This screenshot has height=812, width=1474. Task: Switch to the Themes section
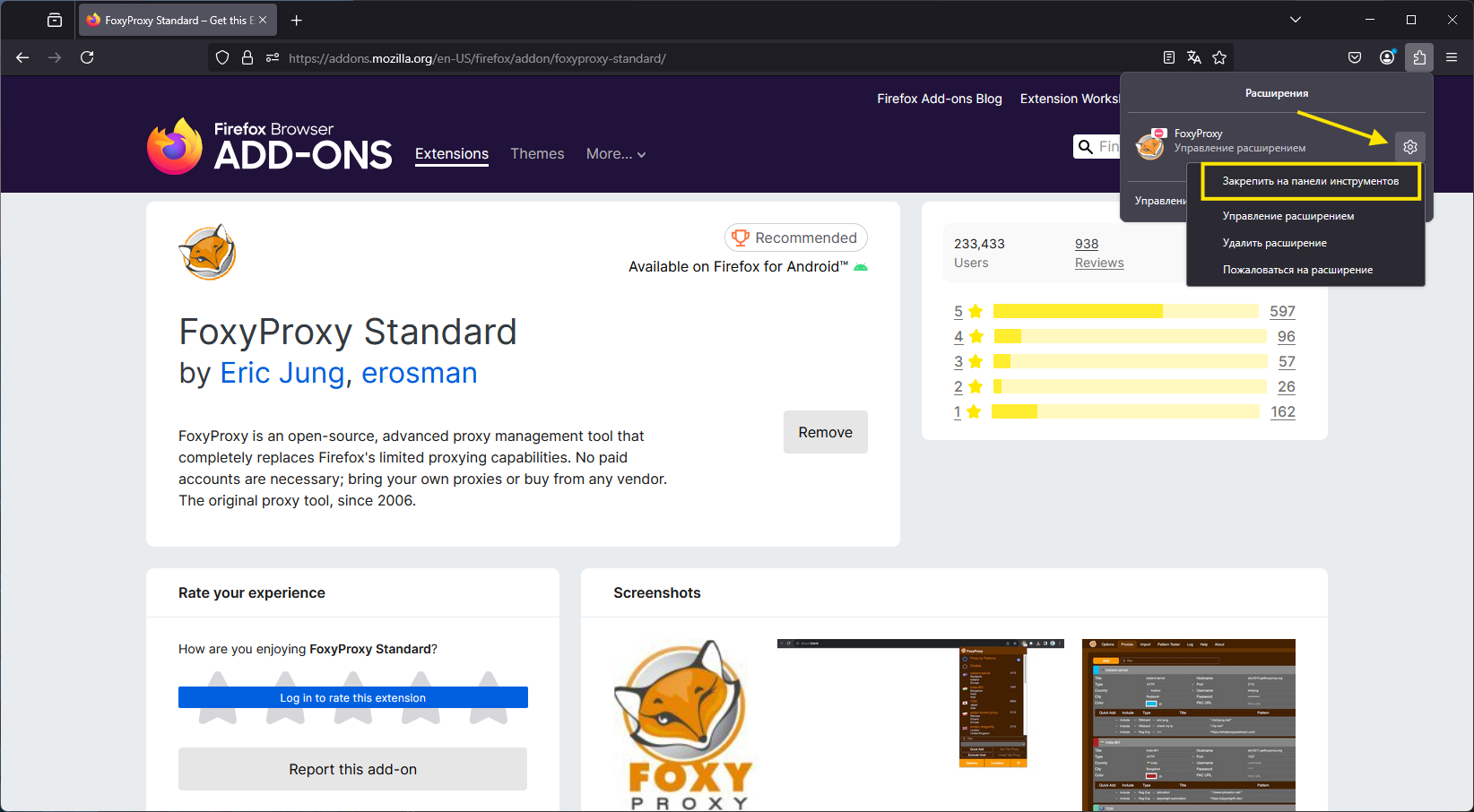pyautogui.click(x=537, y=154)
